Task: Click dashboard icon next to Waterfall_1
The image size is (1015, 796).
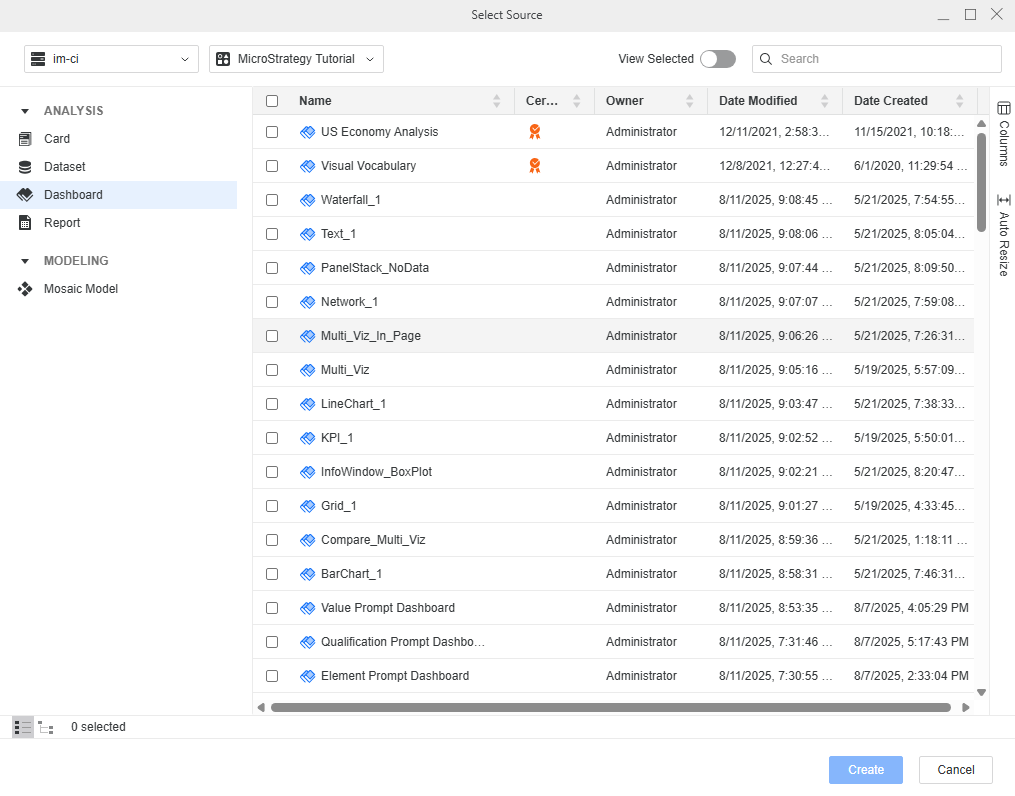Action: (307, 200)
